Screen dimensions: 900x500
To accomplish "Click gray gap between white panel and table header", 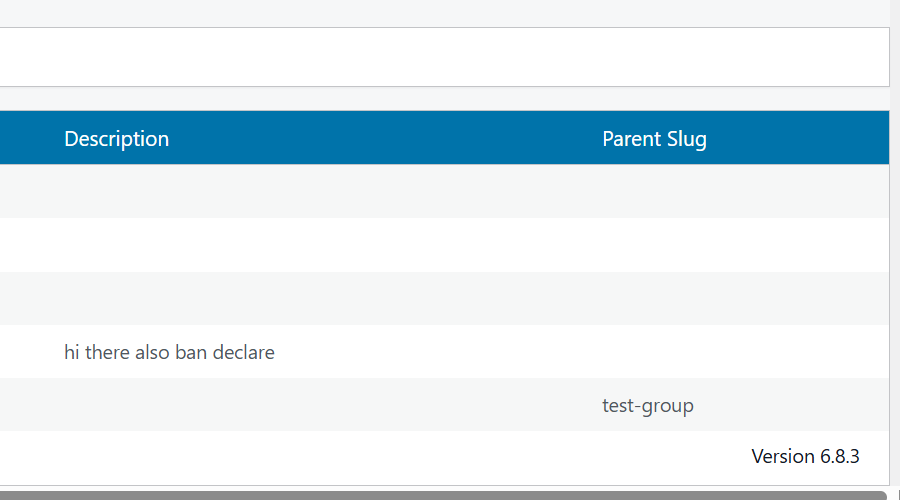I will tap(445, 99).
